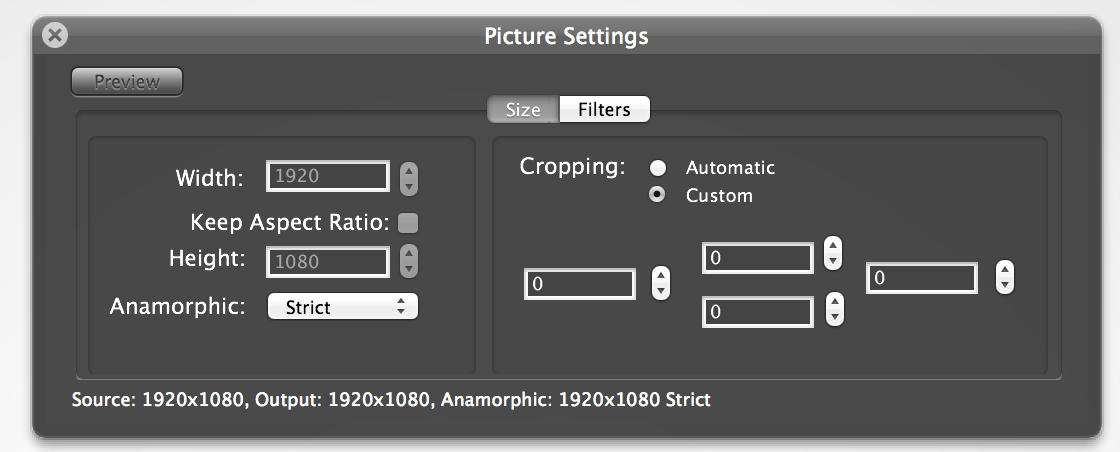The width and height of the screenshot is (1120, 452).
Task: Open the Anamorphic Strict dropdown
Action: coord(343,307)
